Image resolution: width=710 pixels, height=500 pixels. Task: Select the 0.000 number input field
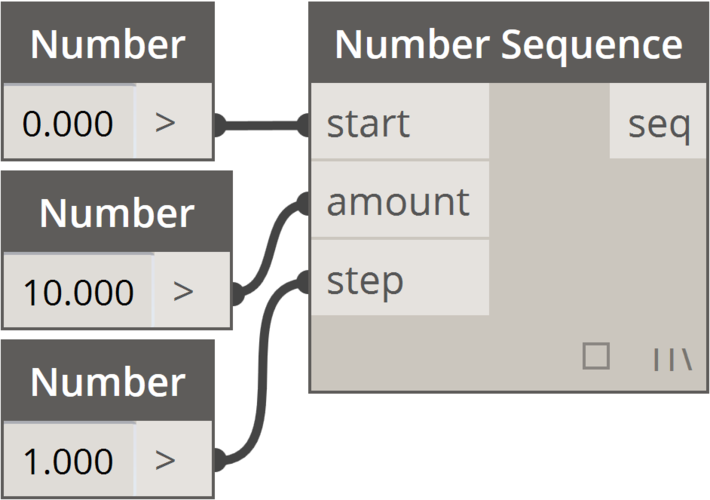[69, 123]
